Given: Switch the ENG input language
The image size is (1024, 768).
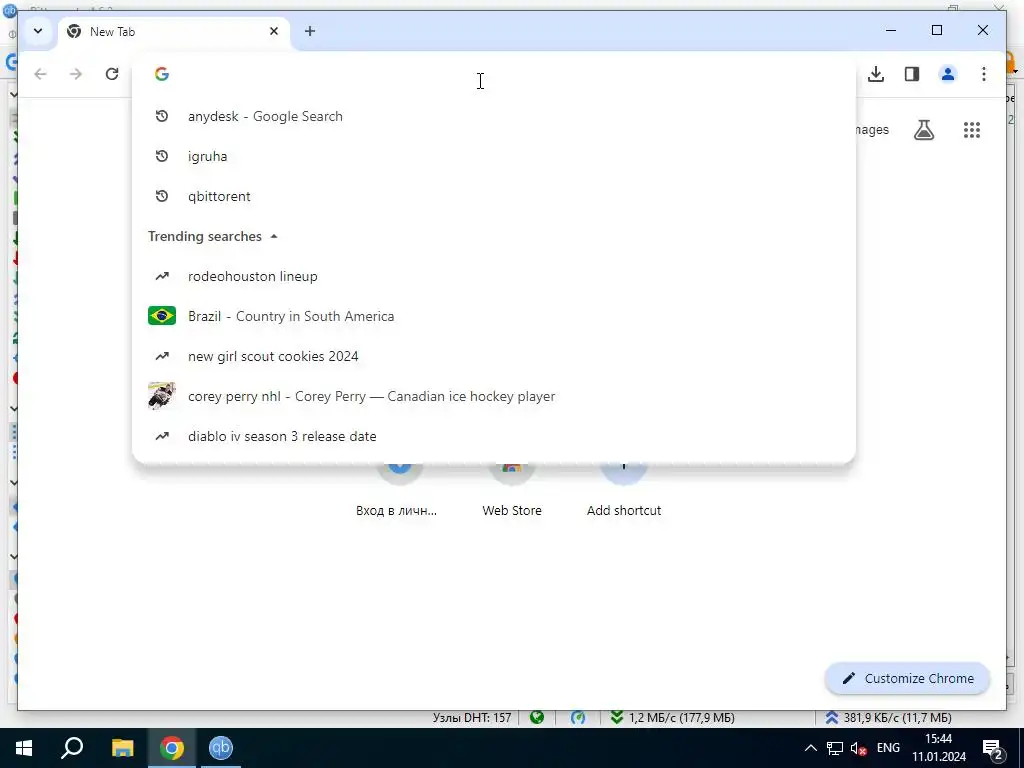Looking at the screenshot, I should [x=888, y=748].
